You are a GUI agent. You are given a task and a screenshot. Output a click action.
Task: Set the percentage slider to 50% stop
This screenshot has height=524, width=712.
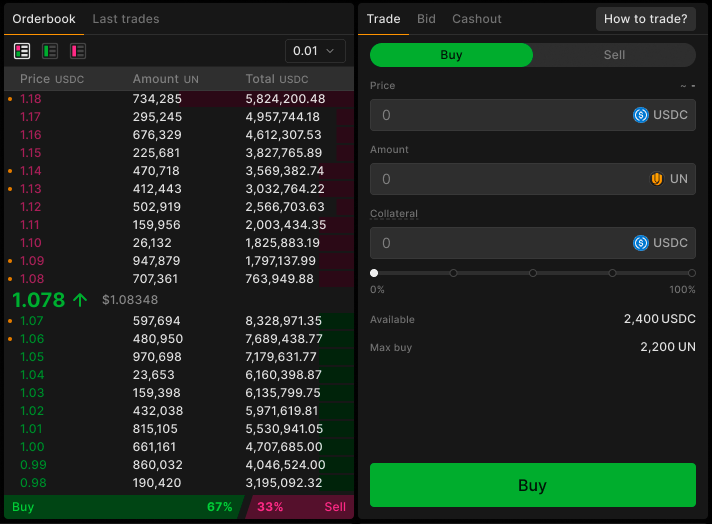pos(533,273)
